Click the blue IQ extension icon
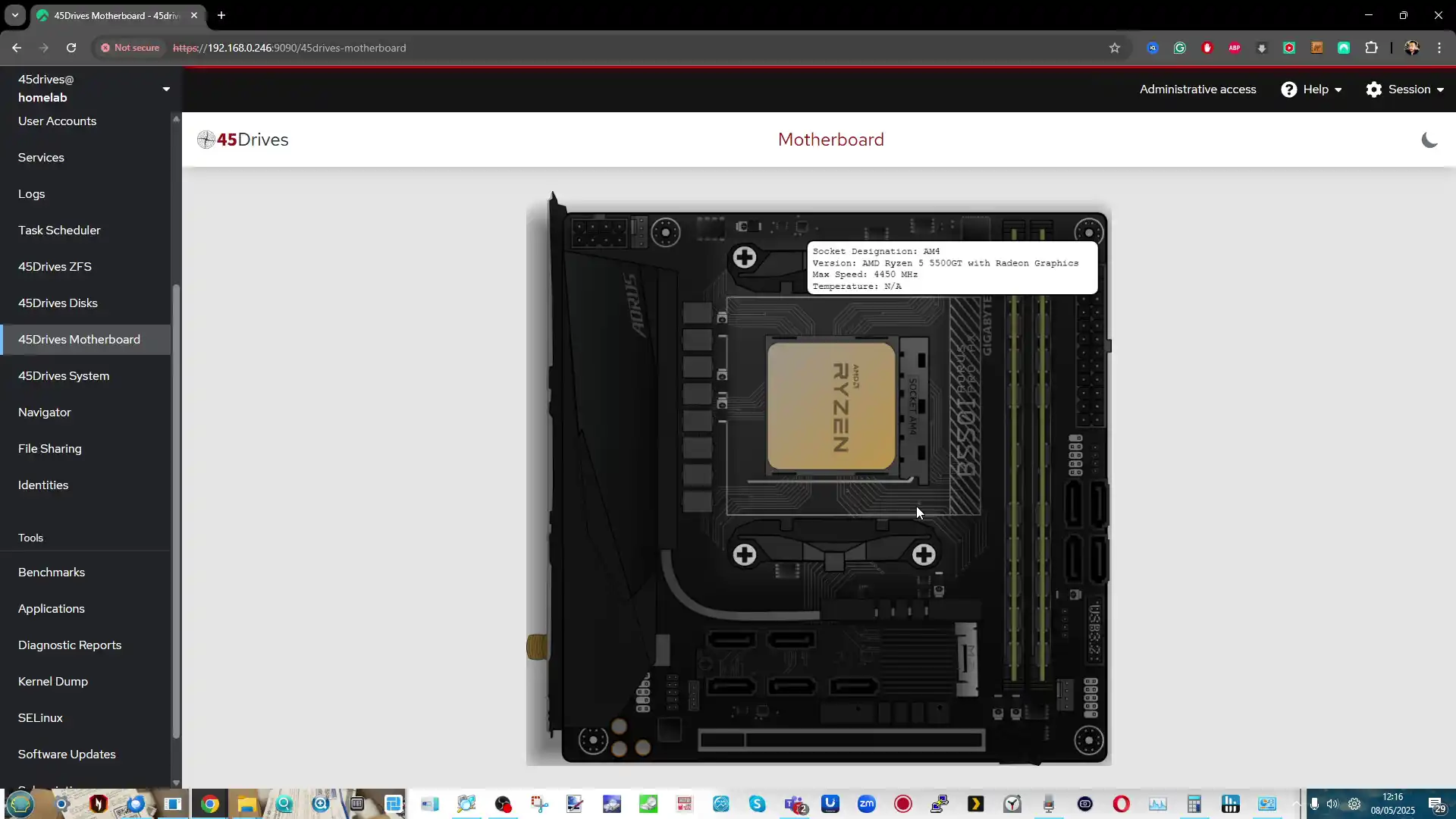This screenshot has width=1456, height=819. 1152,48
